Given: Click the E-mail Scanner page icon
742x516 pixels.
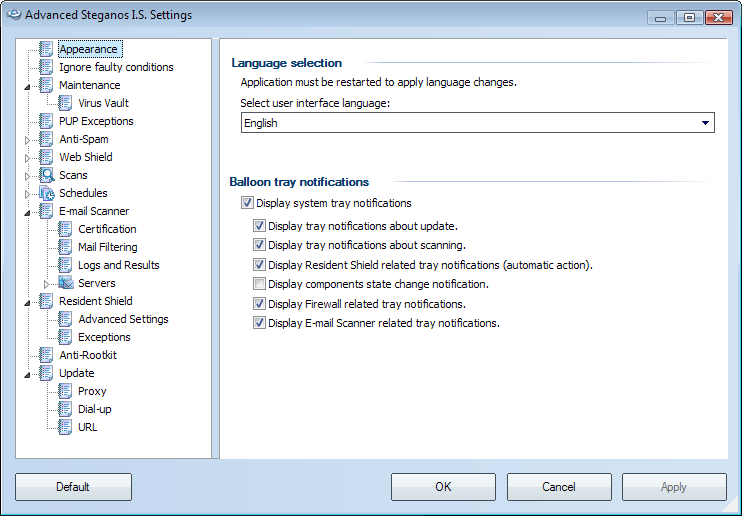Looking at the screenshot, I should pos(46,211).
